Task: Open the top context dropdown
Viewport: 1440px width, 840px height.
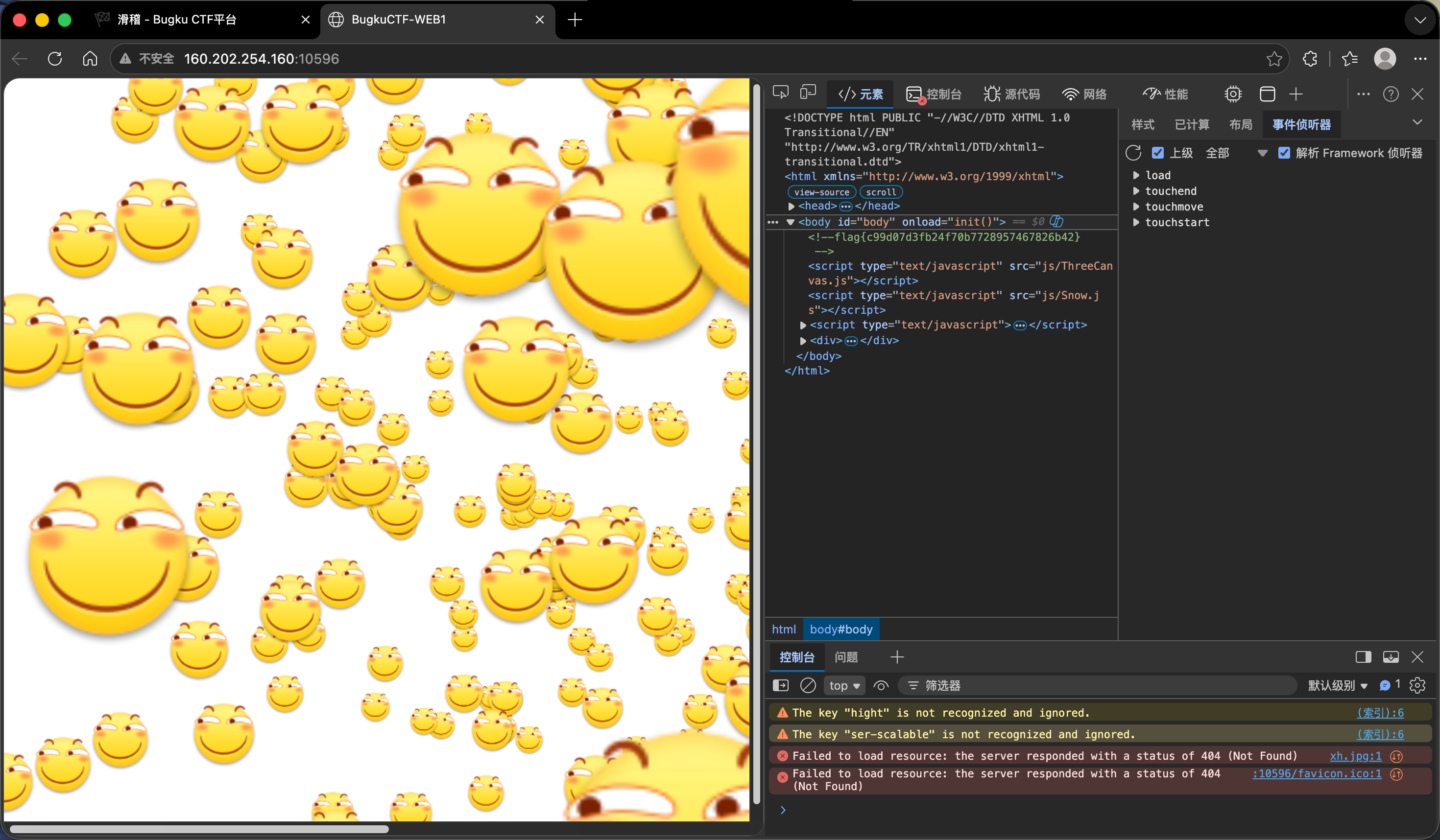Action: [x=844, y=685]
